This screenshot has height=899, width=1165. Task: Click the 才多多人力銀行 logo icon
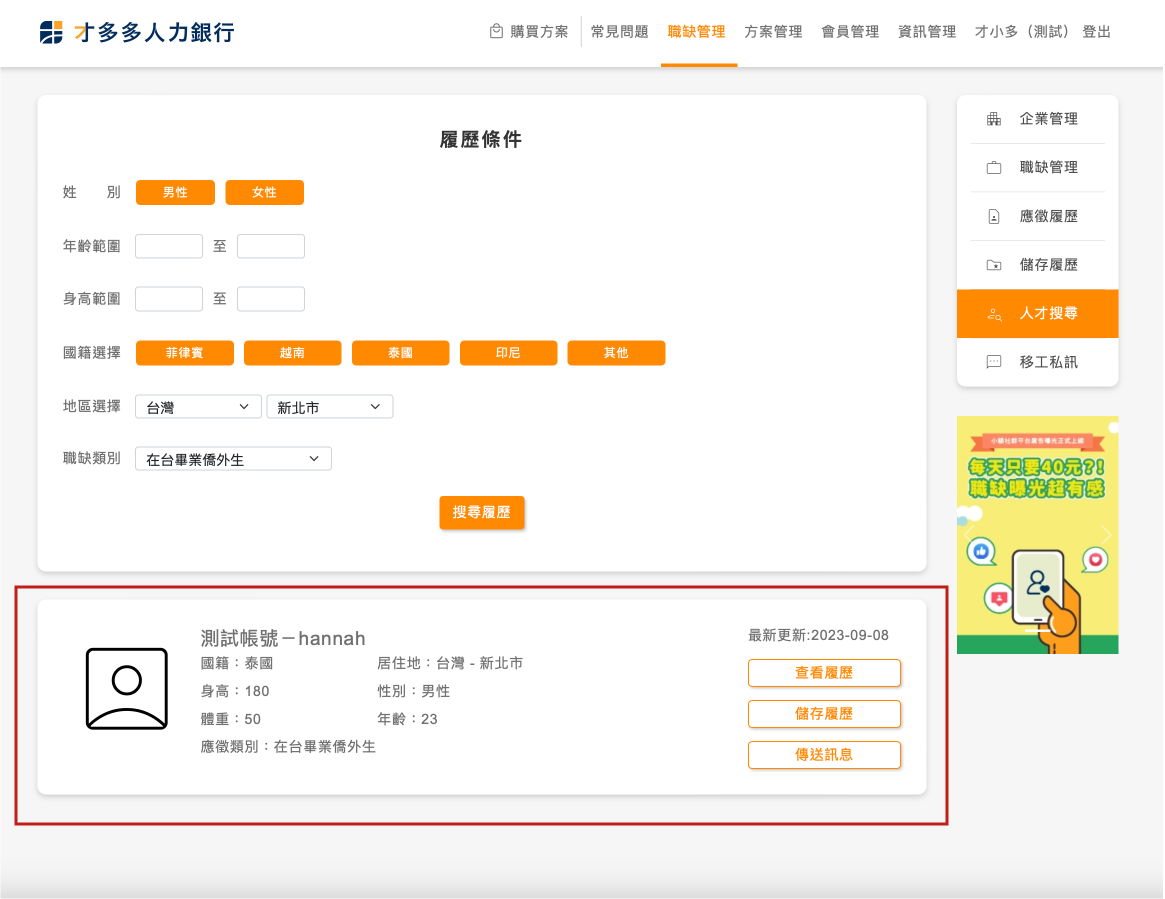51,32
